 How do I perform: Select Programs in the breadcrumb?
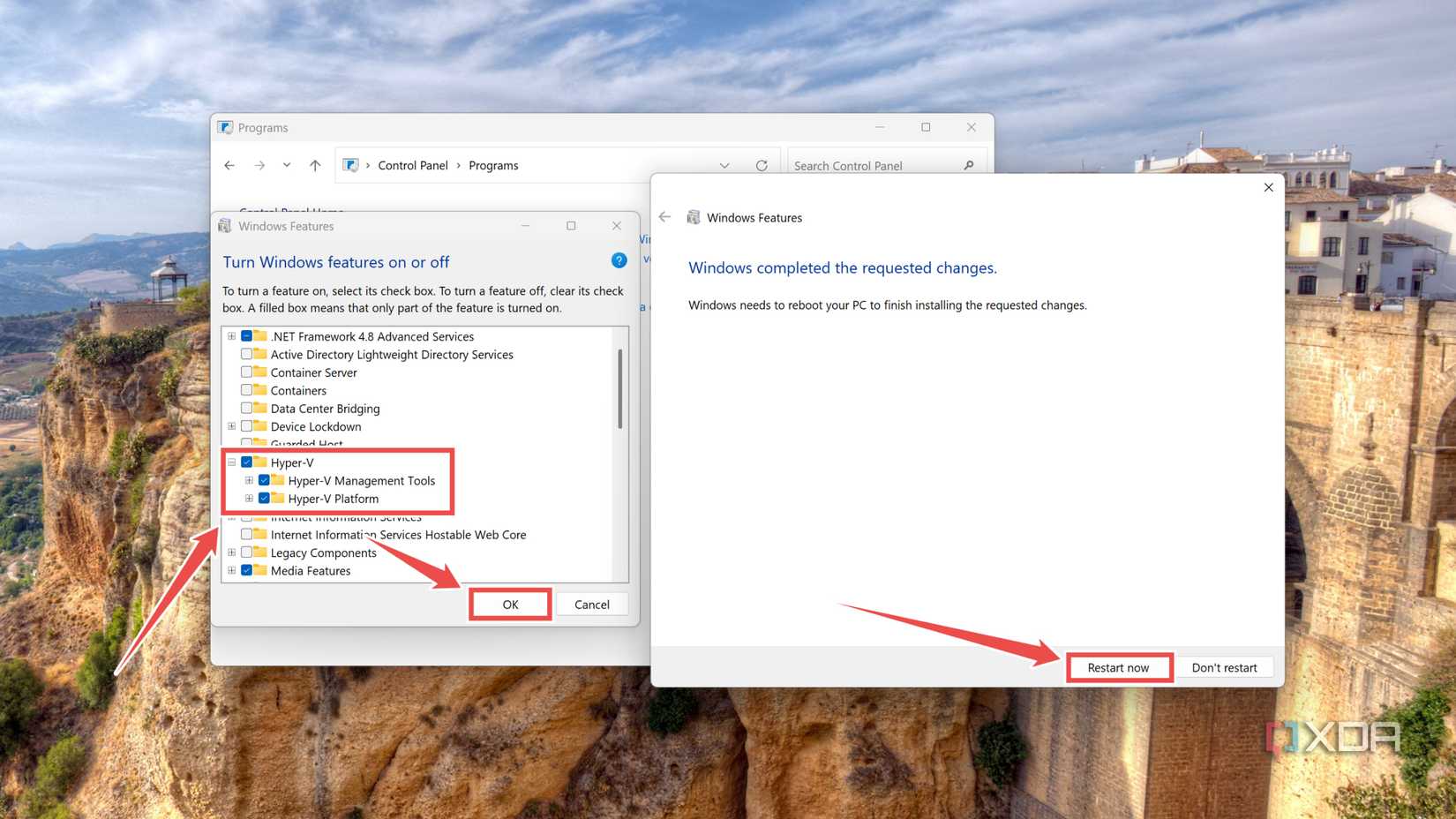pyautogui.click(x=493, y=165)
